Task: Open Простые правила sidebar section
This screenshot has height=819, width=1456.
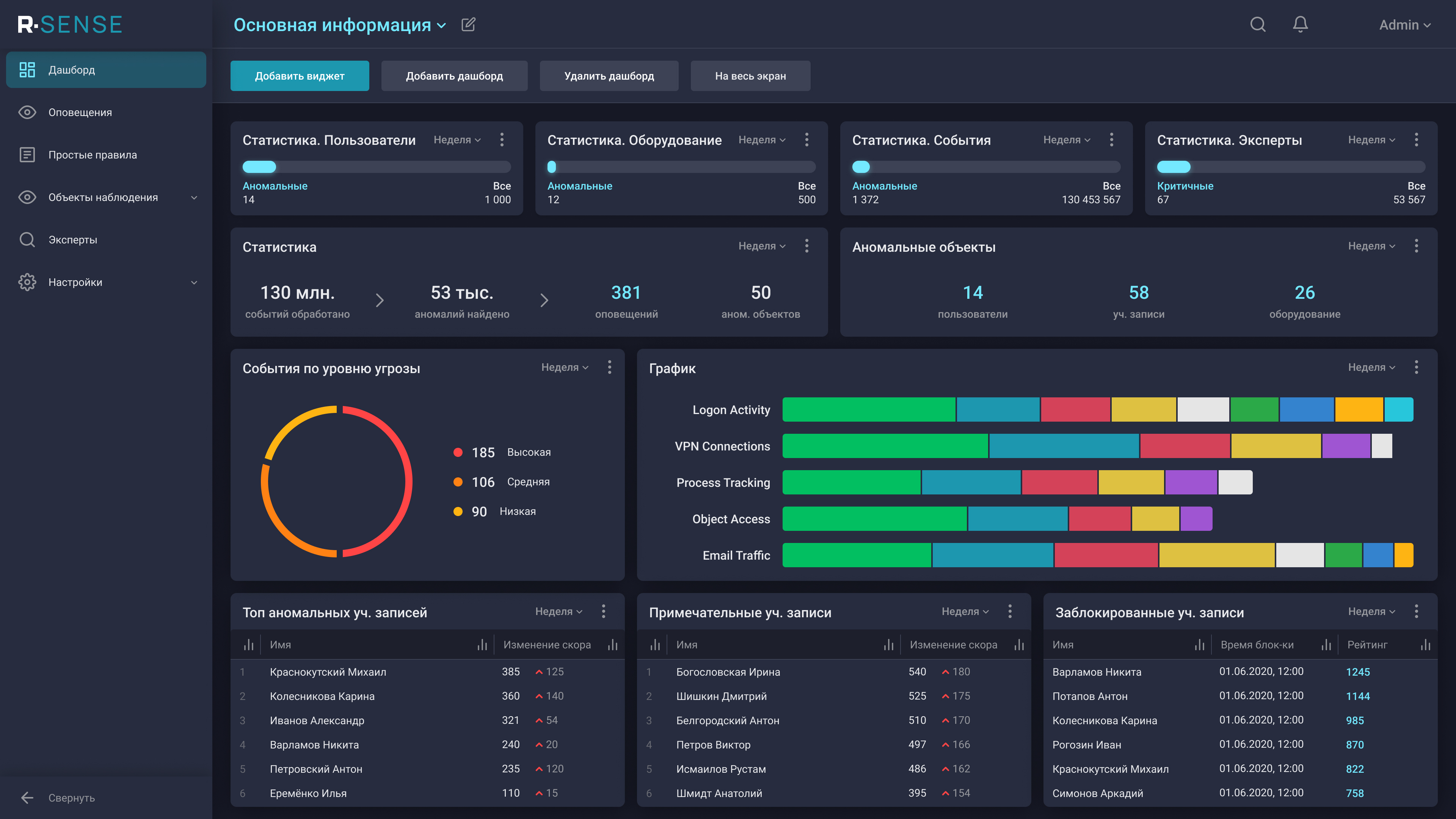Action: [92, 155]
